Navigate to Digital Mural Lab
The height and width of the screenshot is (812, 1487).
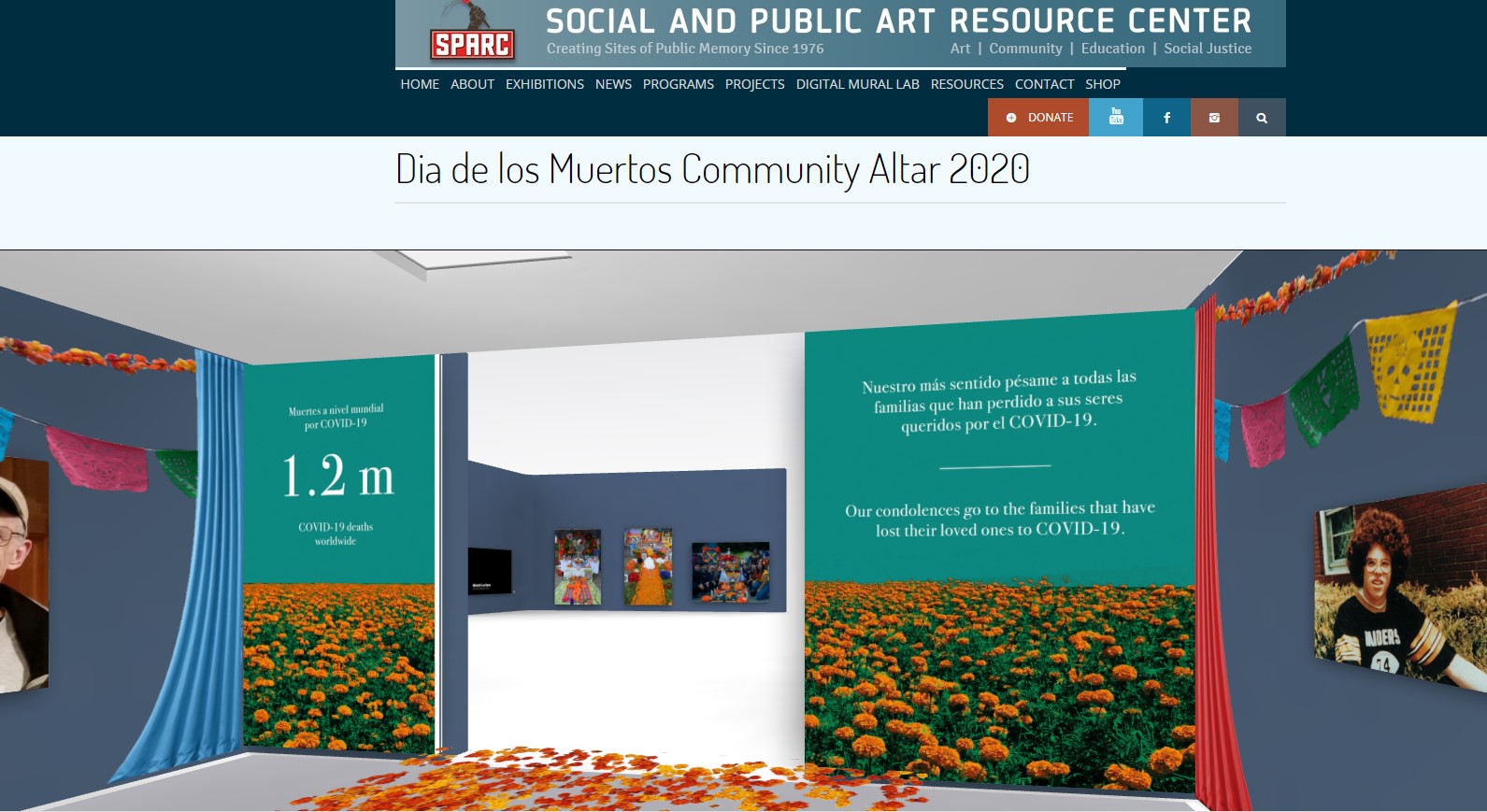pos(857,84)
